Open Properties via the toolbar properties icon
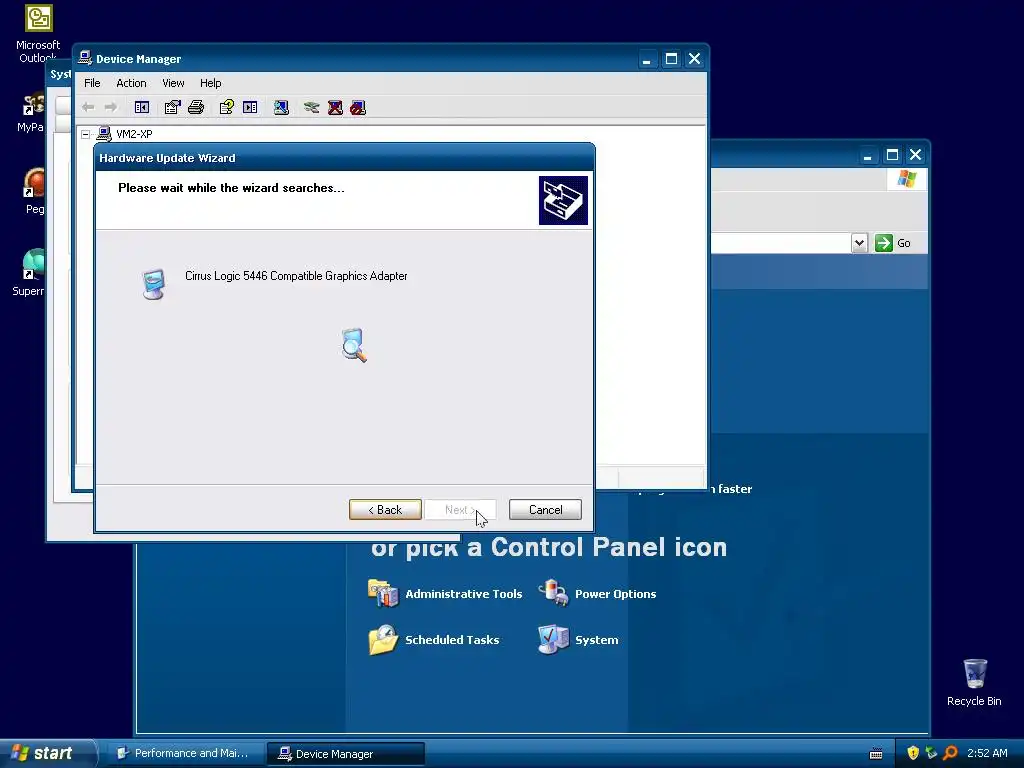The height and width of the screenshot is (768, 1024). click(172, 107)
